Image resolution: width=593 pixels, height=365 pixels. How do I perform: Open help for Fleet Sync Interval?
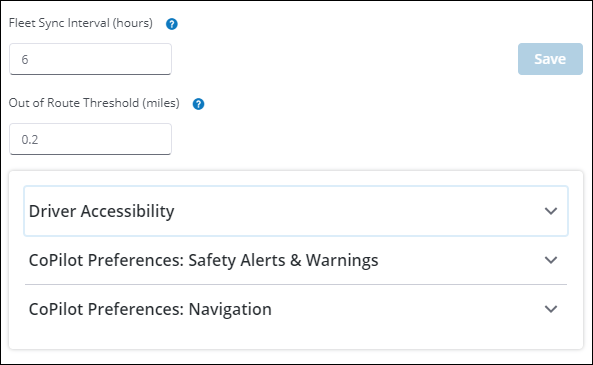pyautogui.click(x=172, y=24)
